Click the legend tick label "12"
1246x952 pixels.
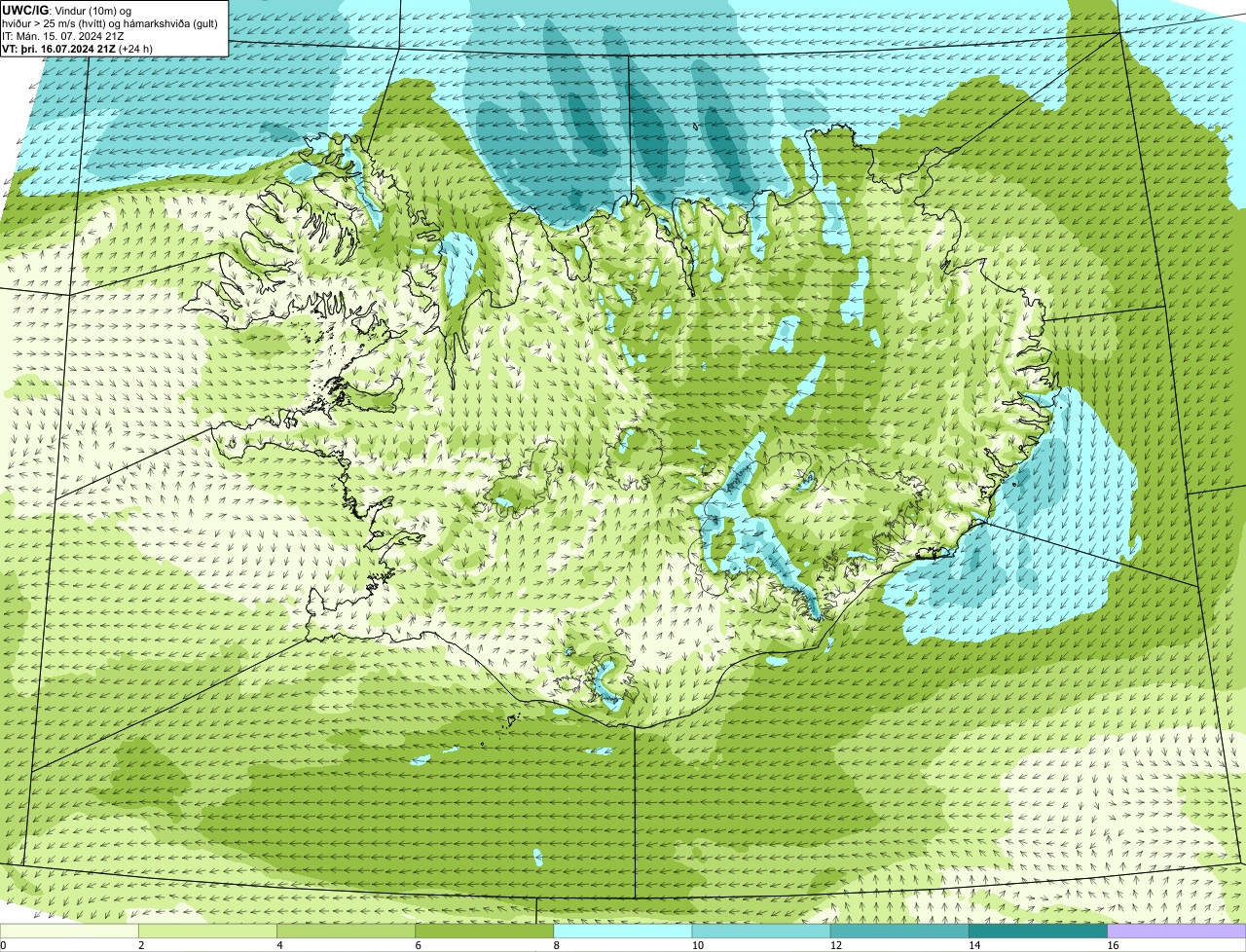pos(835,945)
